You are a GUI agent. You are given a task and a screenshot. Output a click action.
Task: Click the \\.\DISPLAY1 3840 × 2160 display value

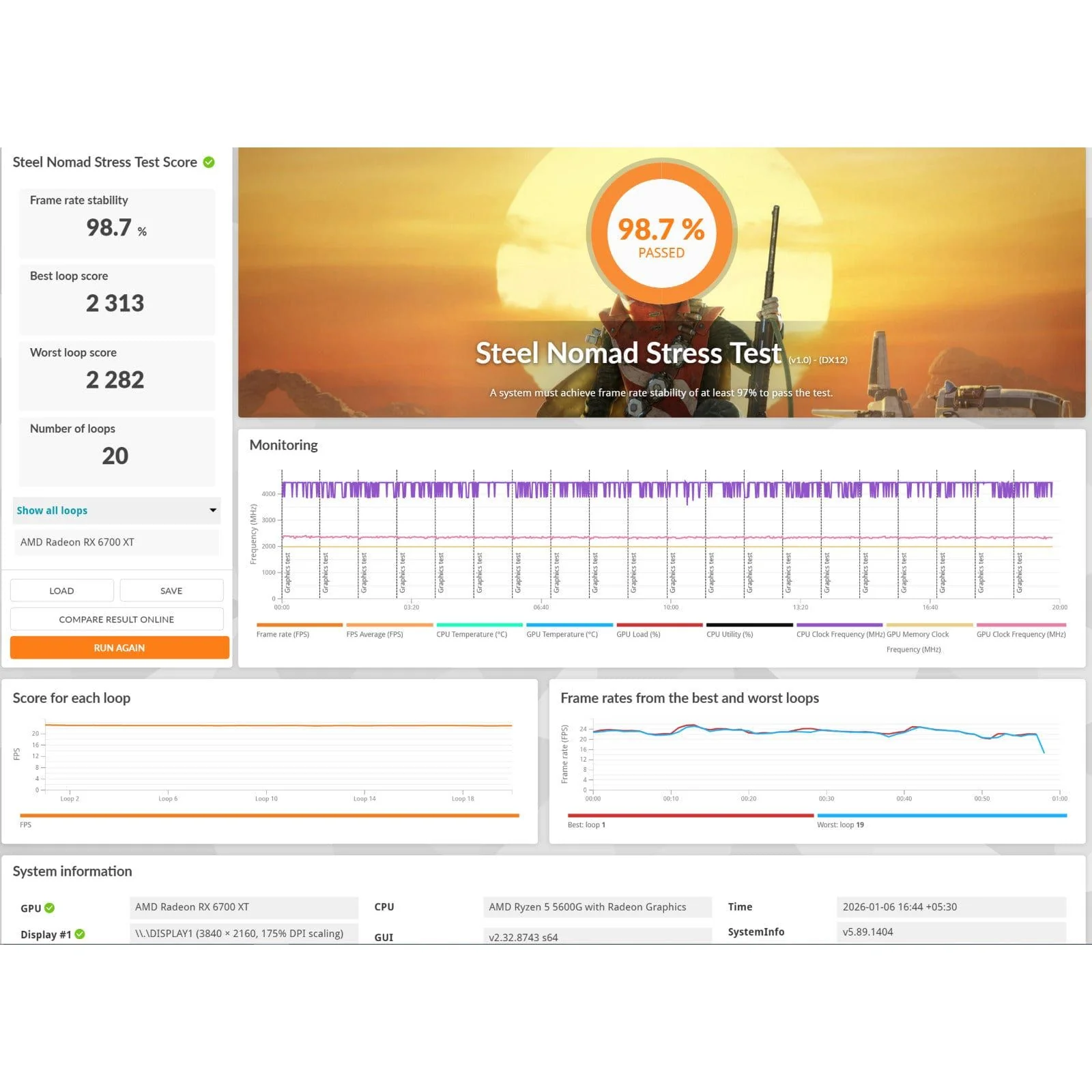[x=244, y=933]
